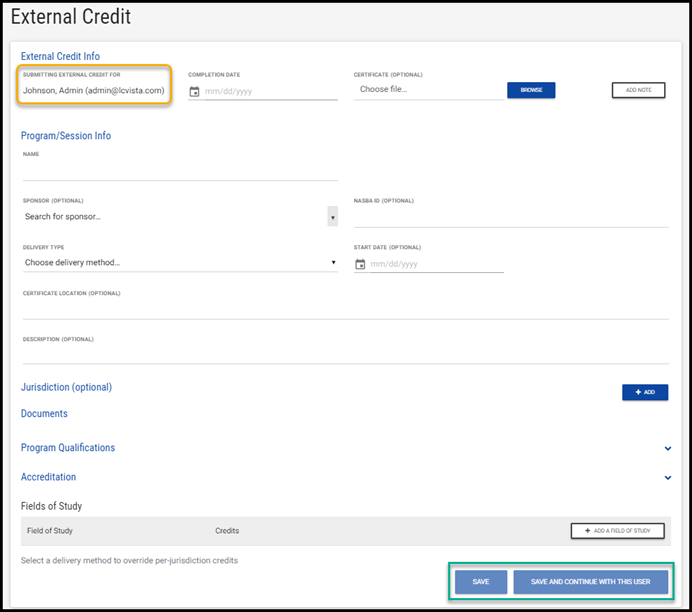
Task: Click the Add Note button
Action: point(638,90)
